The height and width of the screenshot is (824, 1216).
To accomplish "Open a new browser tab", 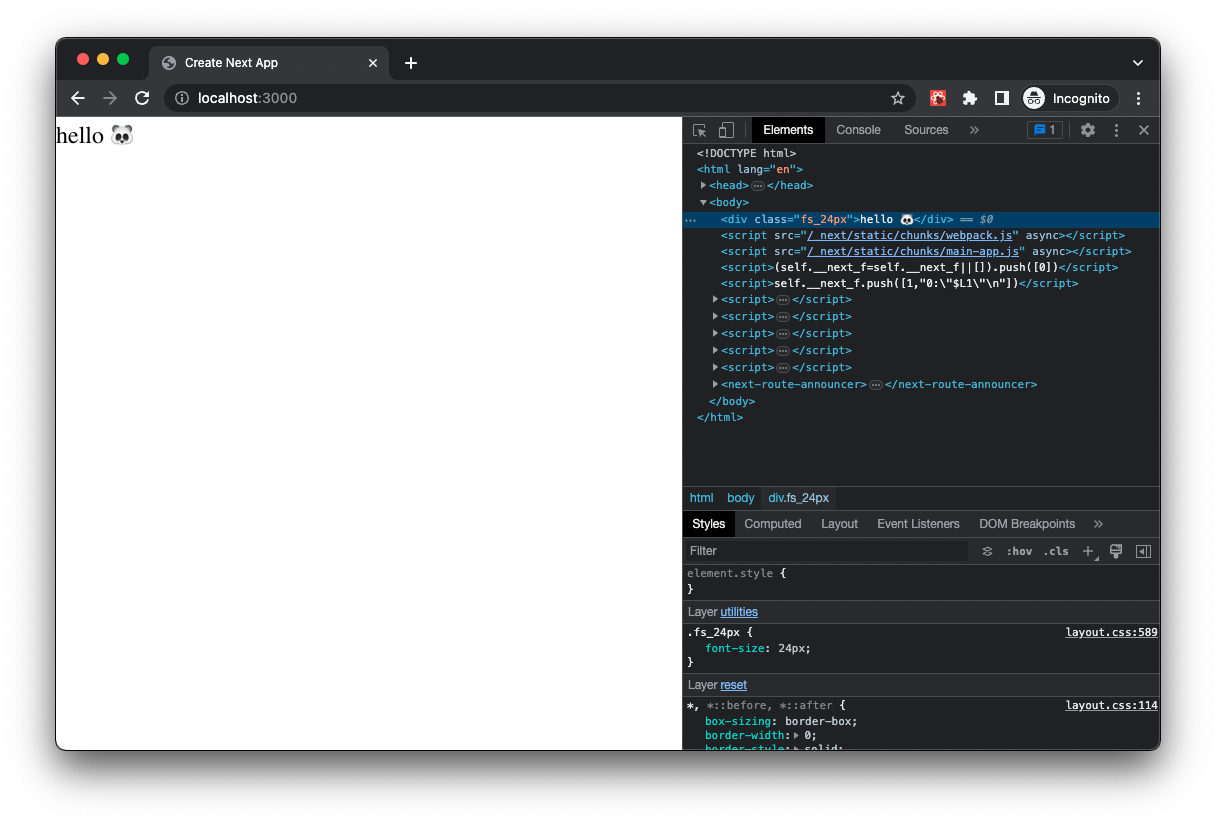I will point(410,63).
